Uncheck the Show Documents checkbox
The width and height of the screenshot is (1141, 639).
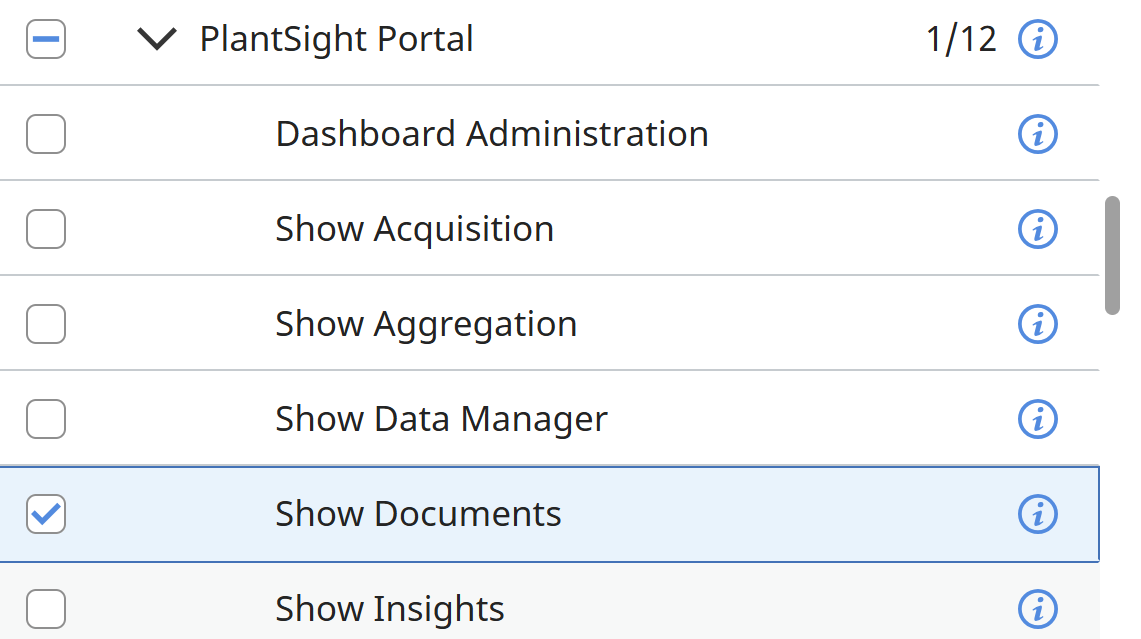[x=46, y=514]
